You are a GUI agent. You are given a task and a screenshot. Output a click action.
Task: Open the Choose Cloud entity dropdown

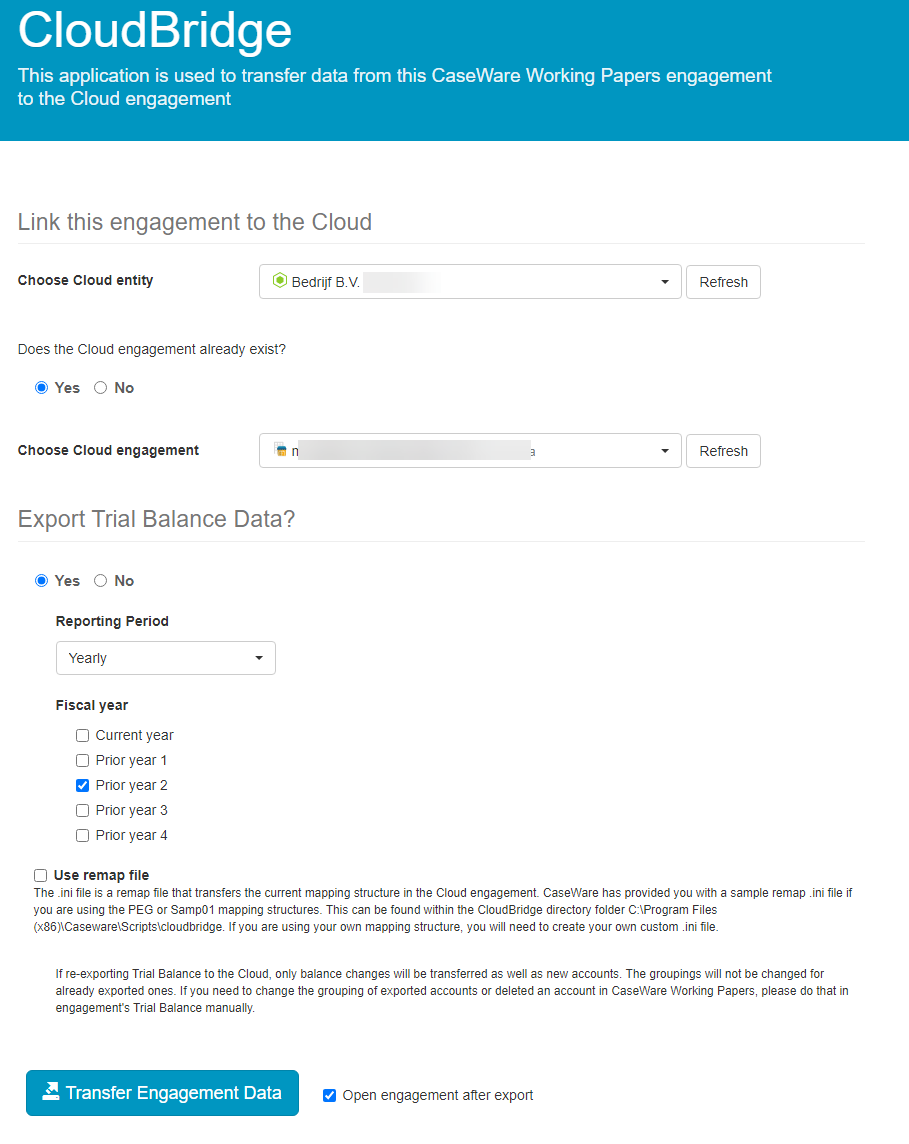coord(470,282)
